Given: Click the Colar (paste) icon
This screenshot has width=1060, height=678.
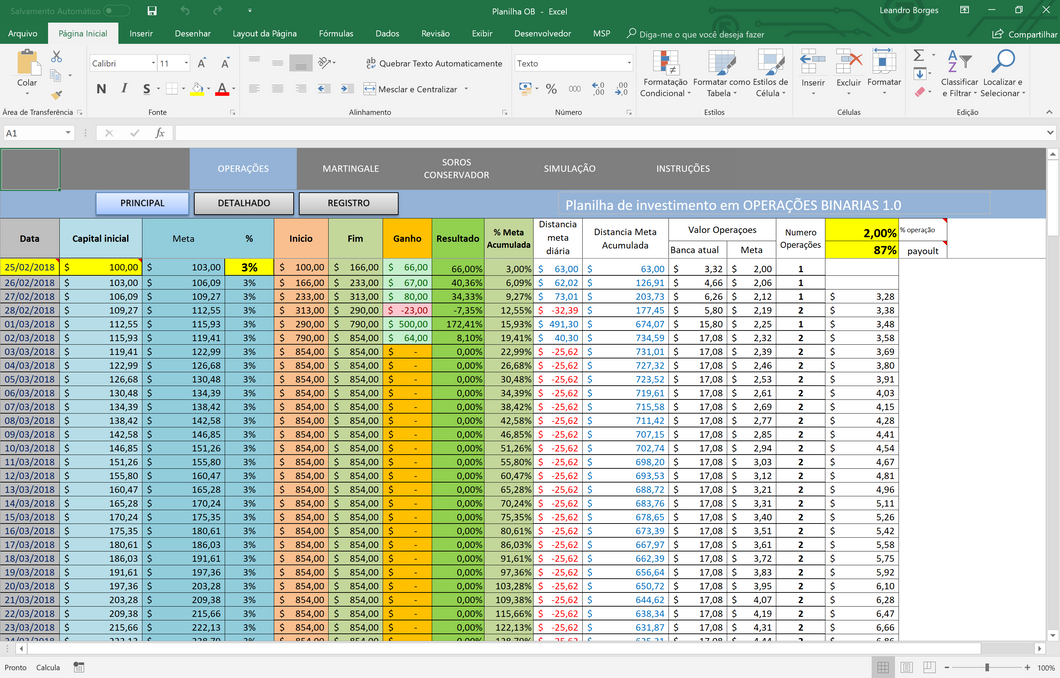Looking at the screenshot, I should (27, 65).
